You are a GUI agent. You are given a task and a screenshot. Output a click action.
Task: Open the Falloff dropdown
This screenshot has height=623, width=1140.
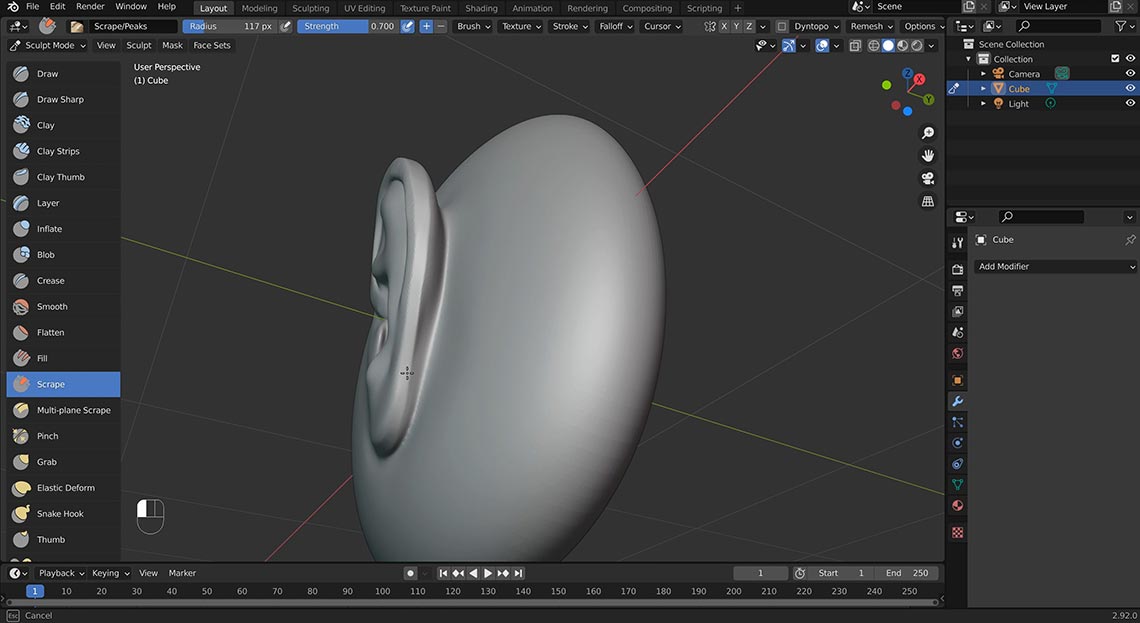pos(616,26)
